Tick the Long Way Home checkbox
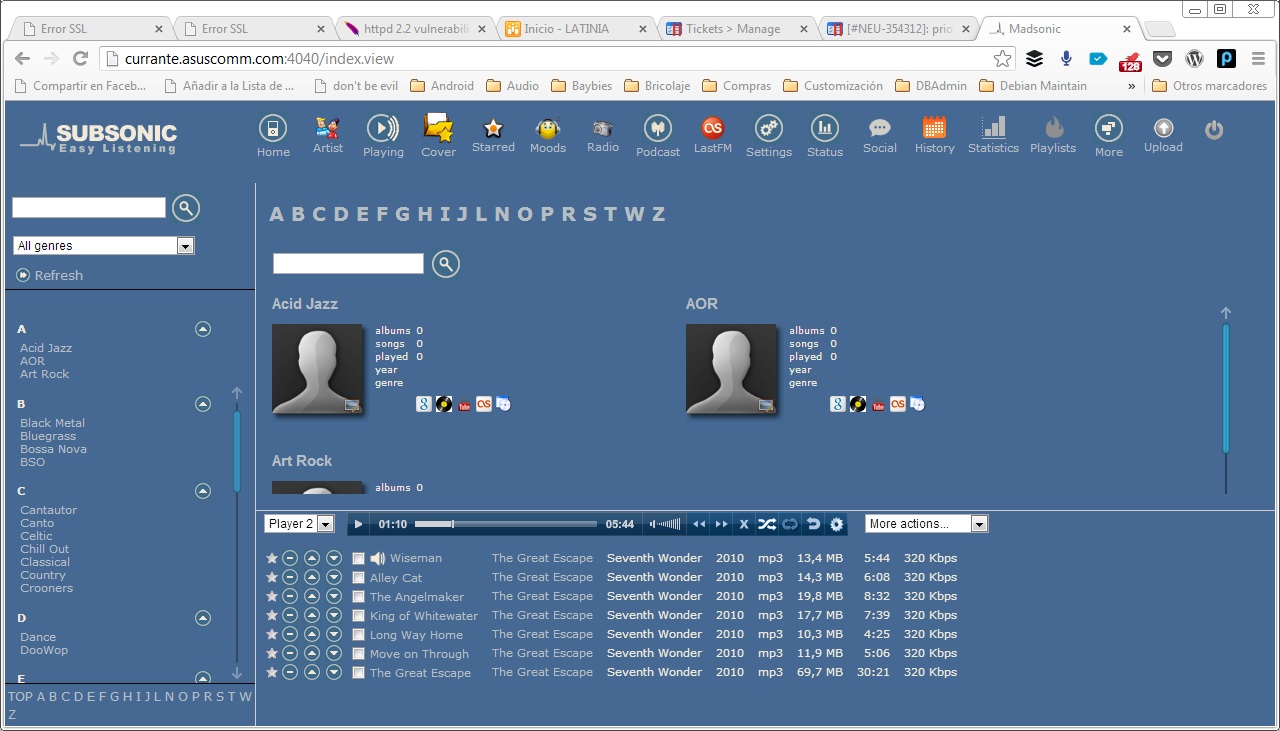This screenshot has width=1280, height=731. pyautogui.click(x=359, y=635)
